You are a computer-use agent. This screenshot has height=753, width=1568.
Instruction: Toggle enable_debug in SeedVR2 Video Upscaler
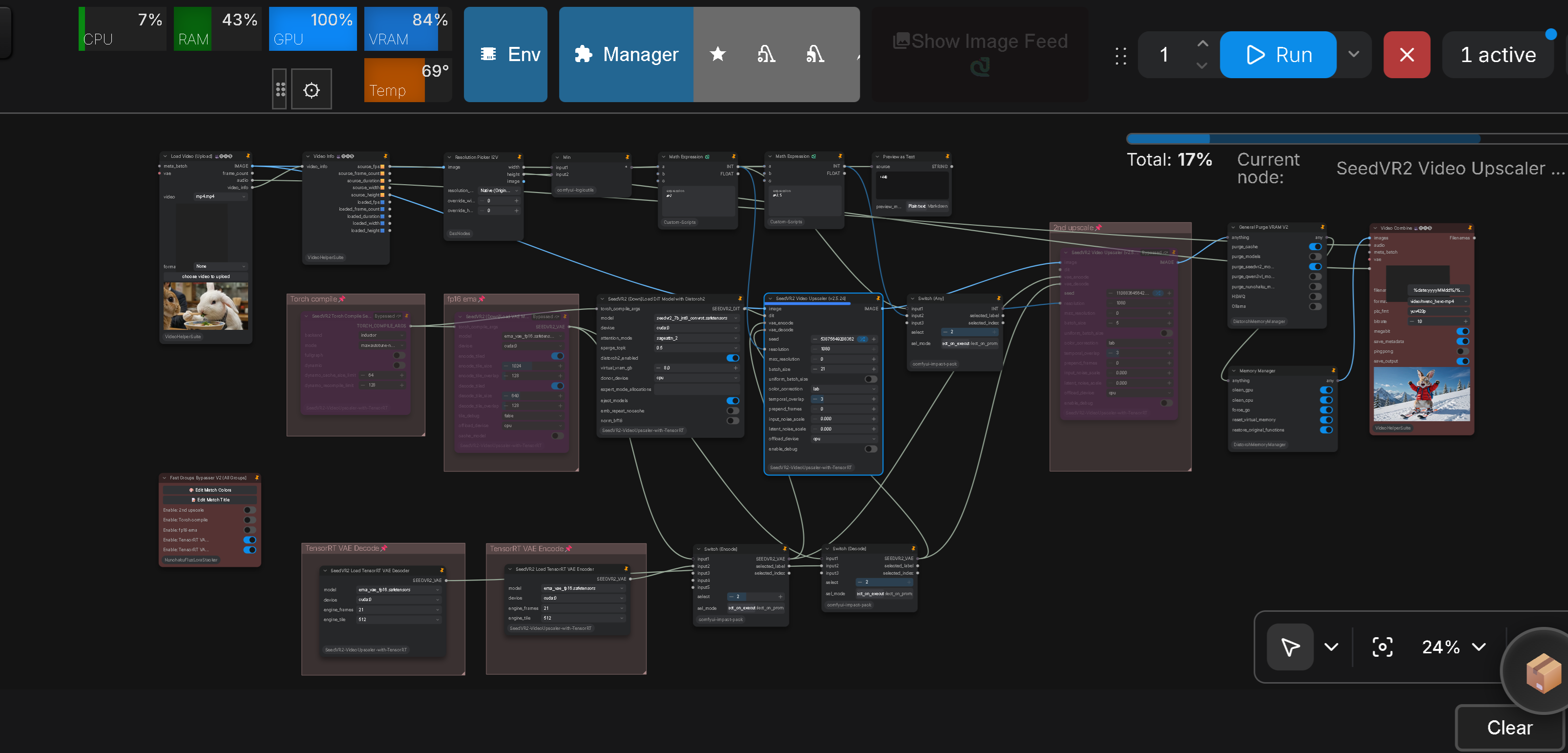pyautogui.click(x=871, y=449)
